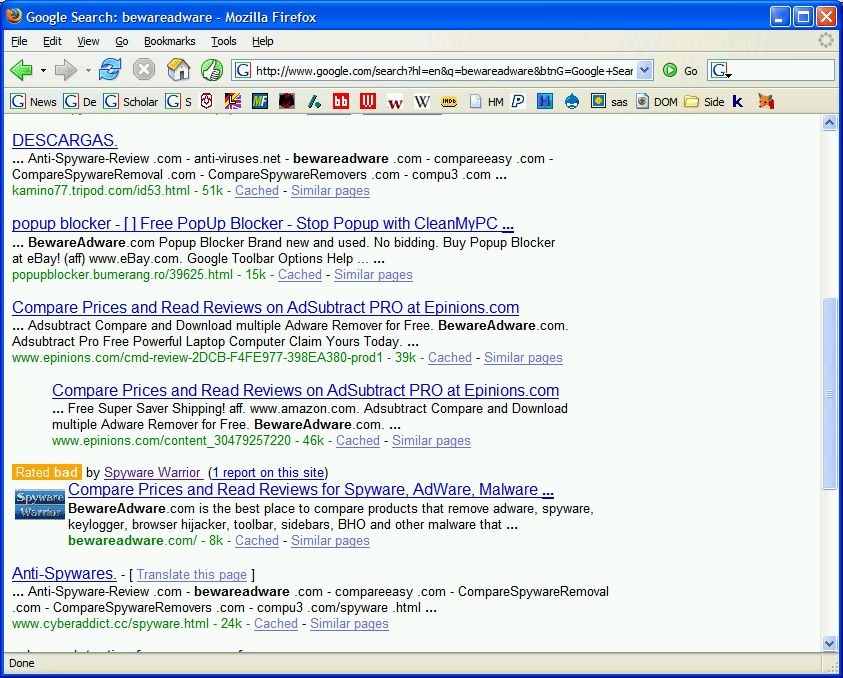Click the blue H square bookmark icon

tap(545, 101)
